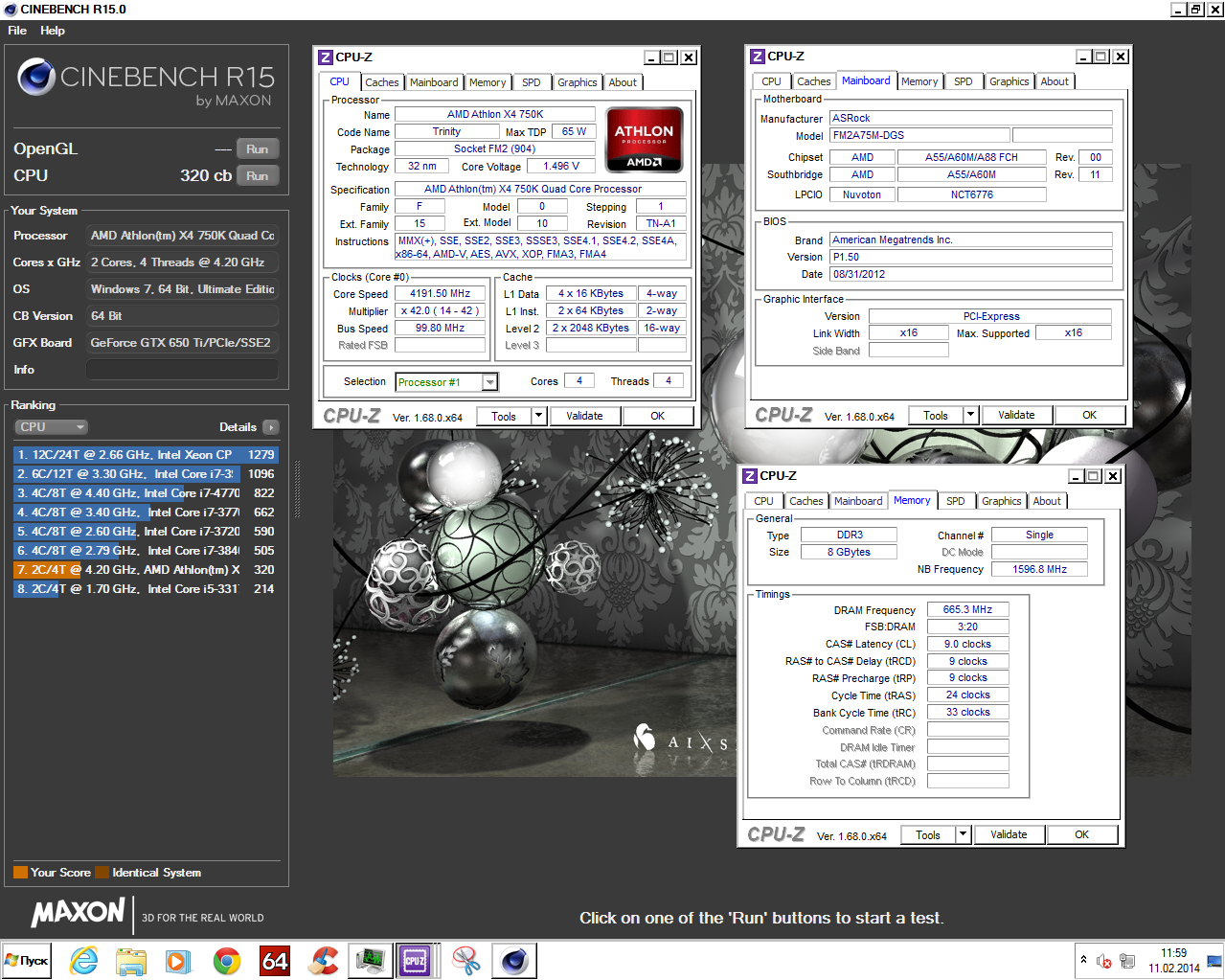1225x980 pixels.
Task: Click OK in CPU-Z processor window
Action: (658, 417)
